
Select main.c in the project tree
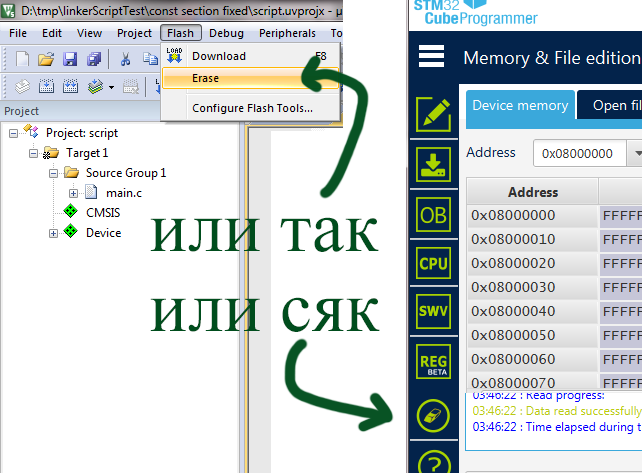[124, 193]
